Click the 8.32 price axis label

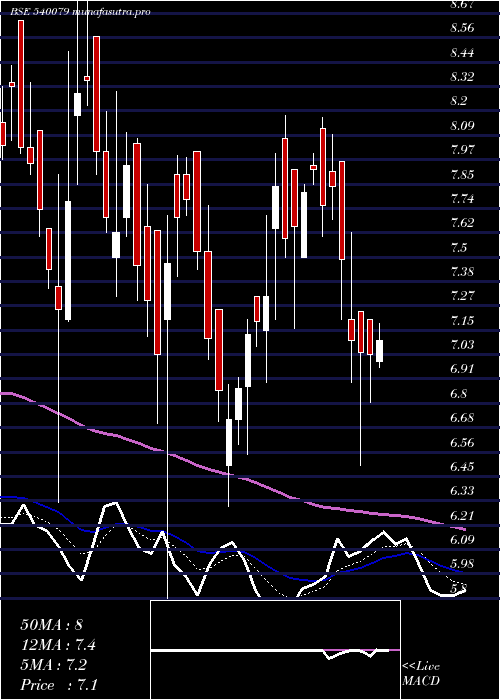tap(462, 77)
